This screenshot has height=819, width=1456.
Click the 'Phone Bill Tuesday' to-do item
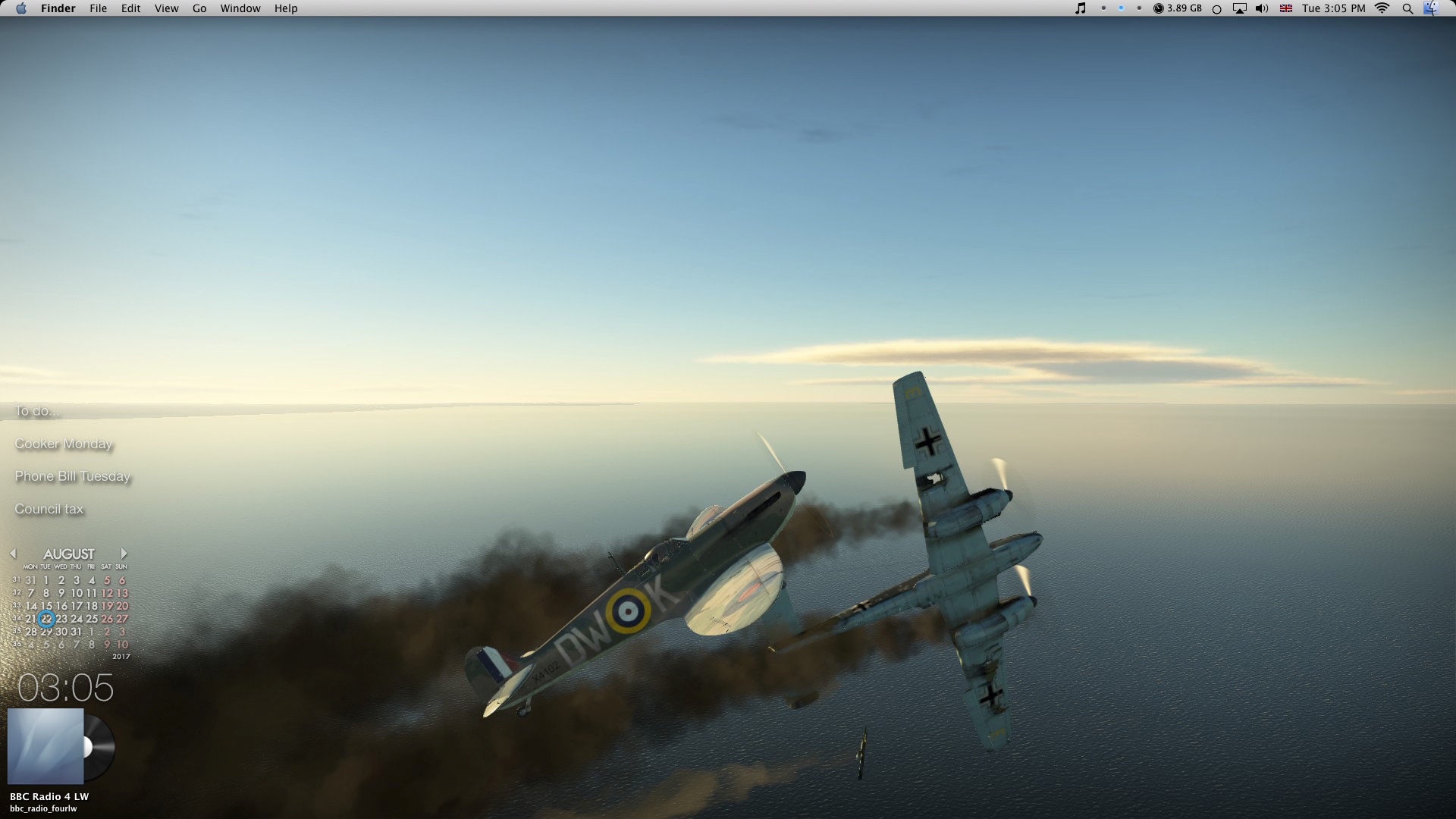point(73,476)
